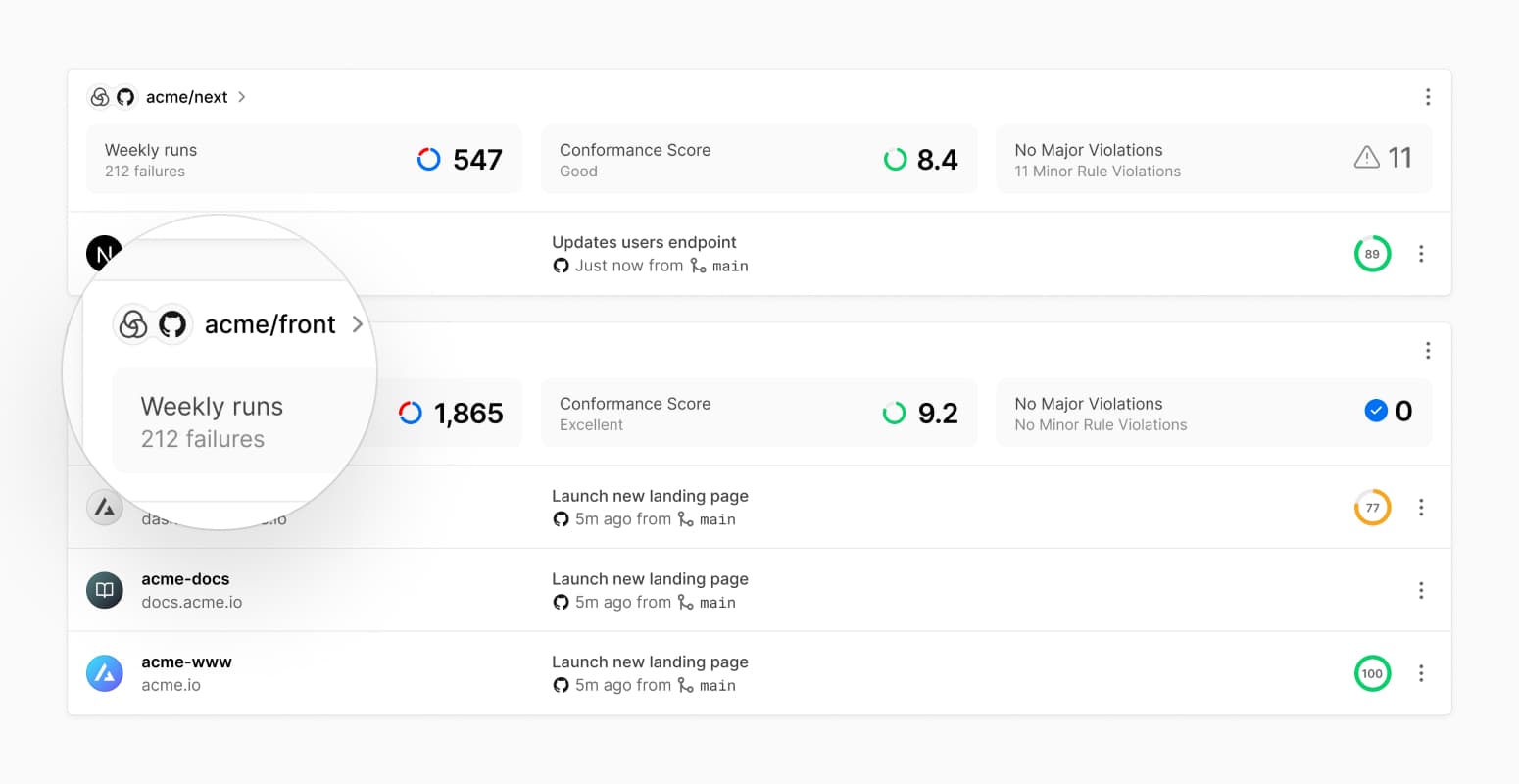Image resolution: width=1519 pixels, height=784 pixels.
Task: Open the acme-docs project link
Action: (x=185, y=579)
